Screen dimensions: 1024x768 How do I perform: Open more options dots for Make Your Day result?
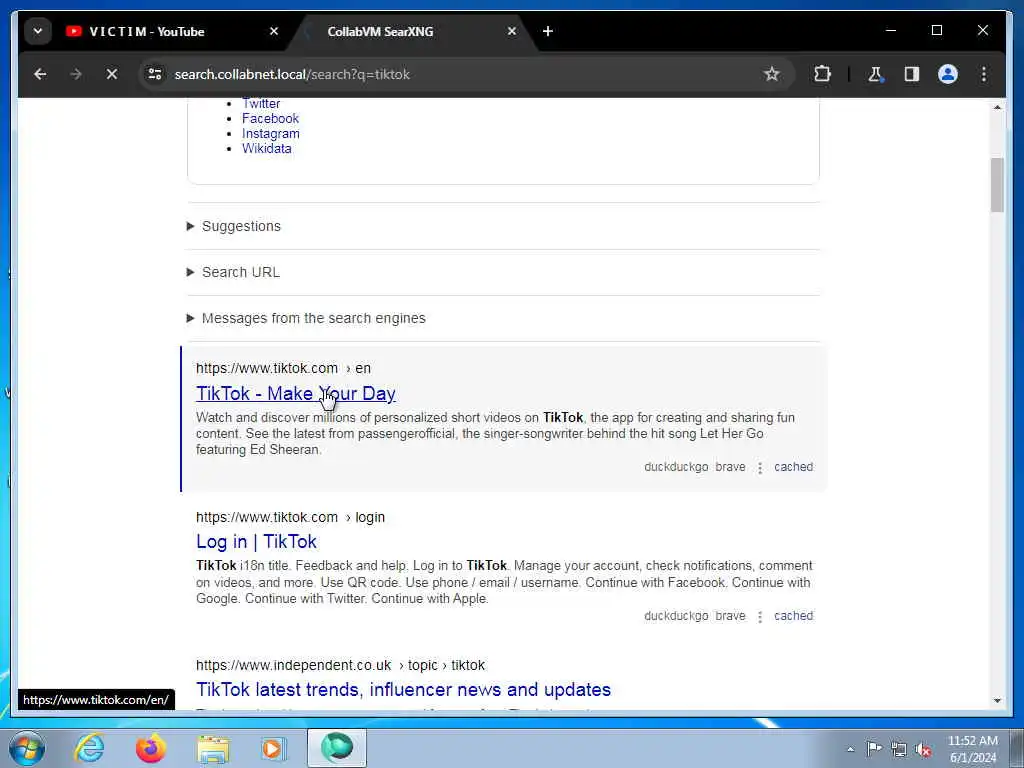click(x=760, y=468)
